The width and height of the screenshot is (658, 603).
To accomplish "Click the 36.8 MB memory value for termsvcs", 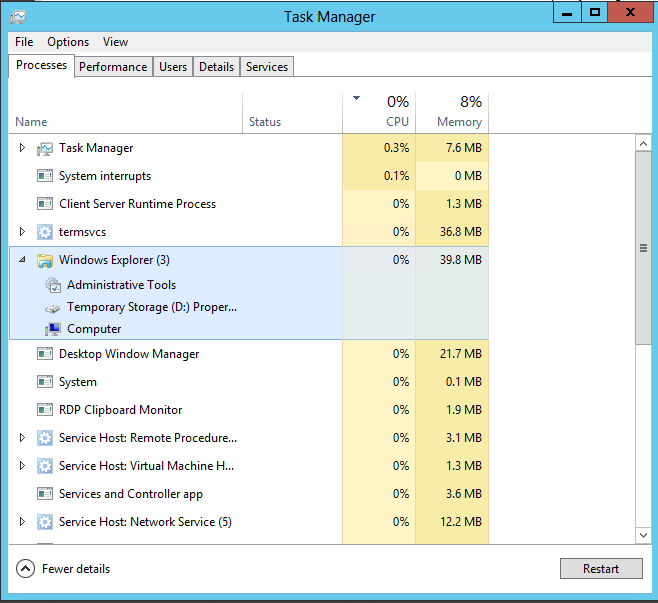I will pyautogui.click(x=461, y=232).
